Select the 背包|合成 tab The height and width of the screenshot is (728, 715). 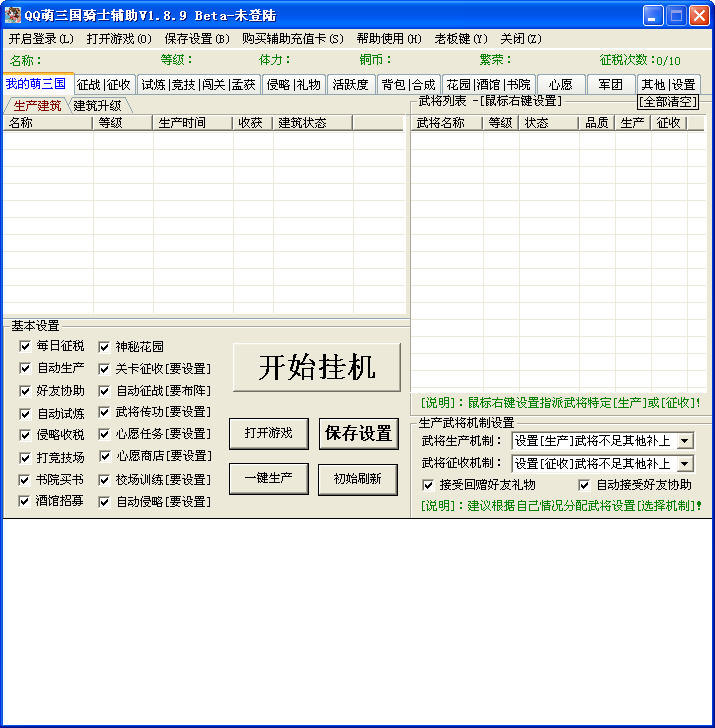[409, 85]
